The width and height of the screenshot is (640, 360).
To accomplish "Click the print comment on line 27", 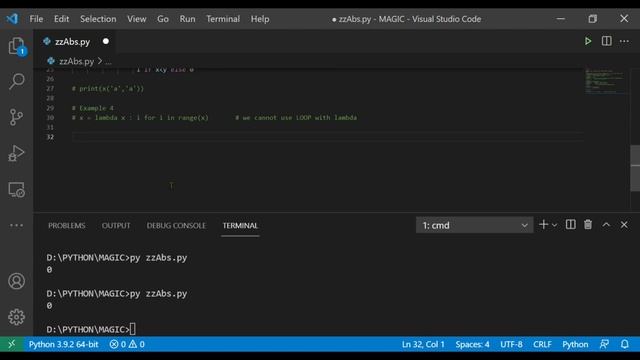I will pyautogui.click(x=108, y=88).
